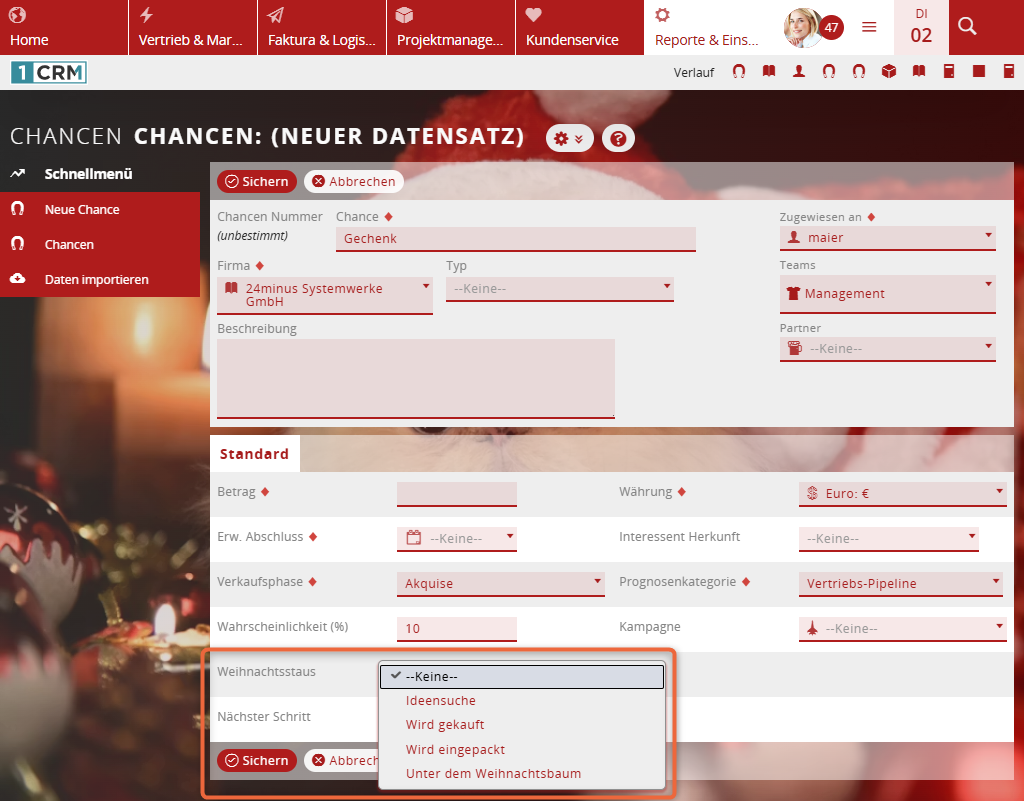Viewport: 1024px width, 801px height.
Task: Click the search magnifier icon
Action: (x=966, y=27)
